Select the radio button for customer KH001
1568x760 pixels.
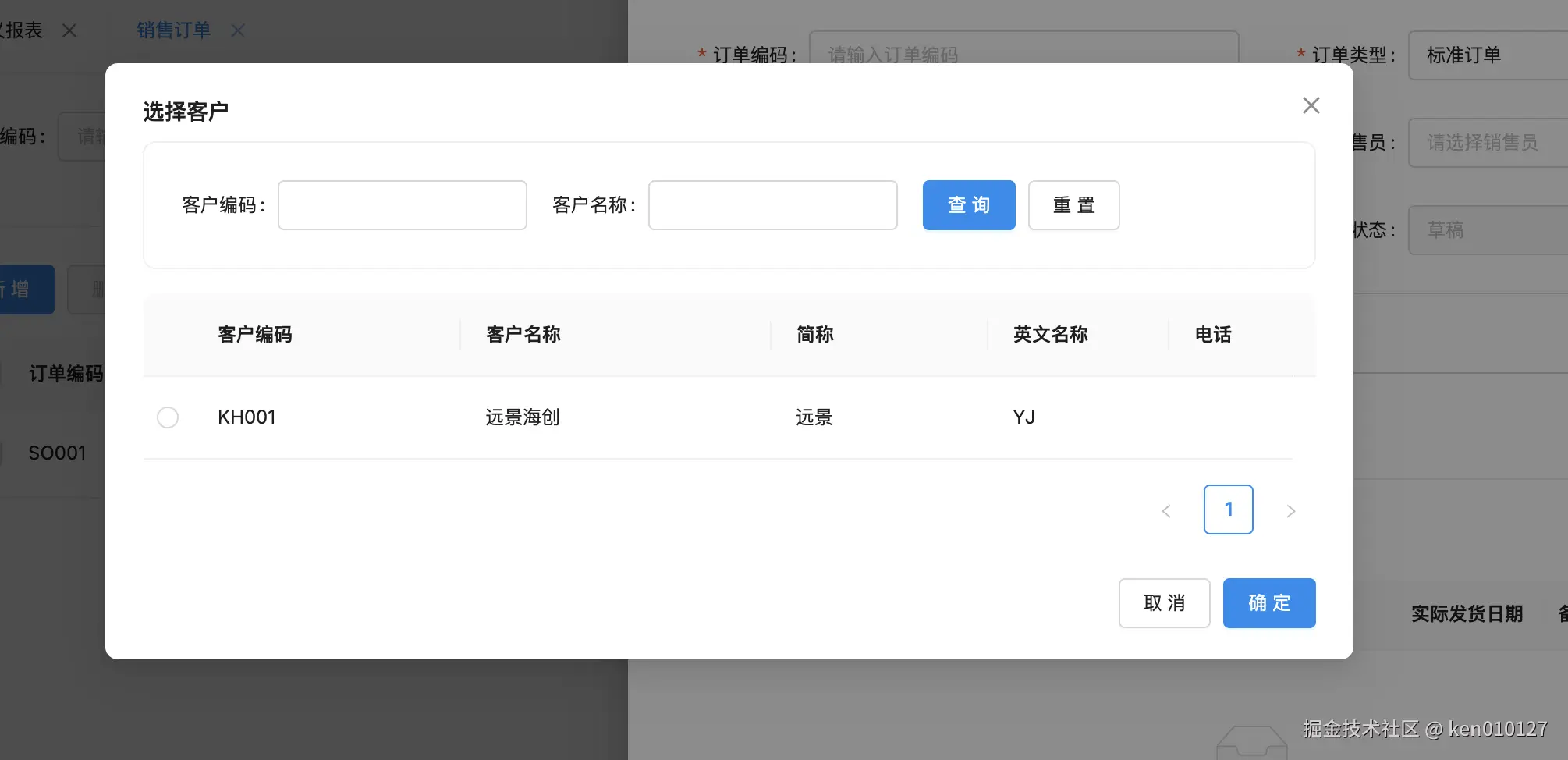(x=167, y=417)
